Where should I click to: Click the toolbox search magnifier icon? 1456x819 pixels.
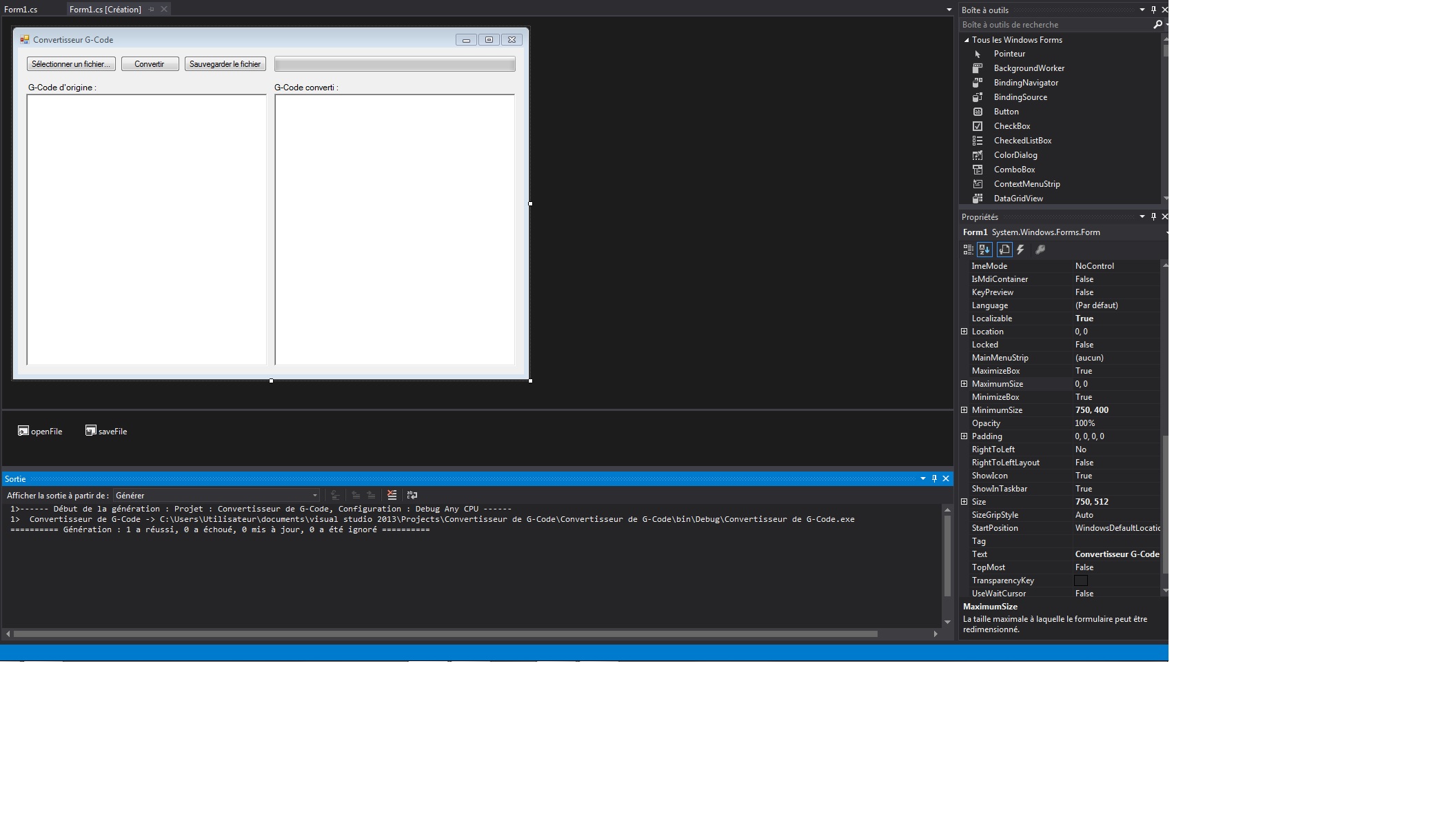1157,24
